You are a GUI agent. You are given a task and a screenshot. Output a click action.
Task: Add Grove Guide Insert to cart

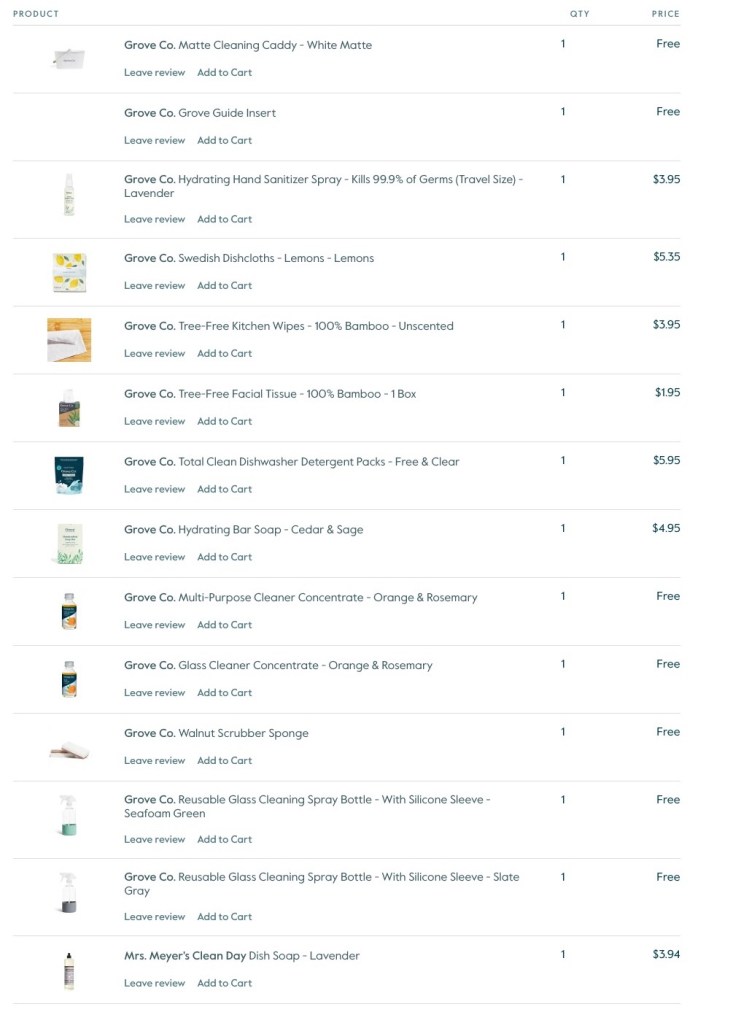224,141
